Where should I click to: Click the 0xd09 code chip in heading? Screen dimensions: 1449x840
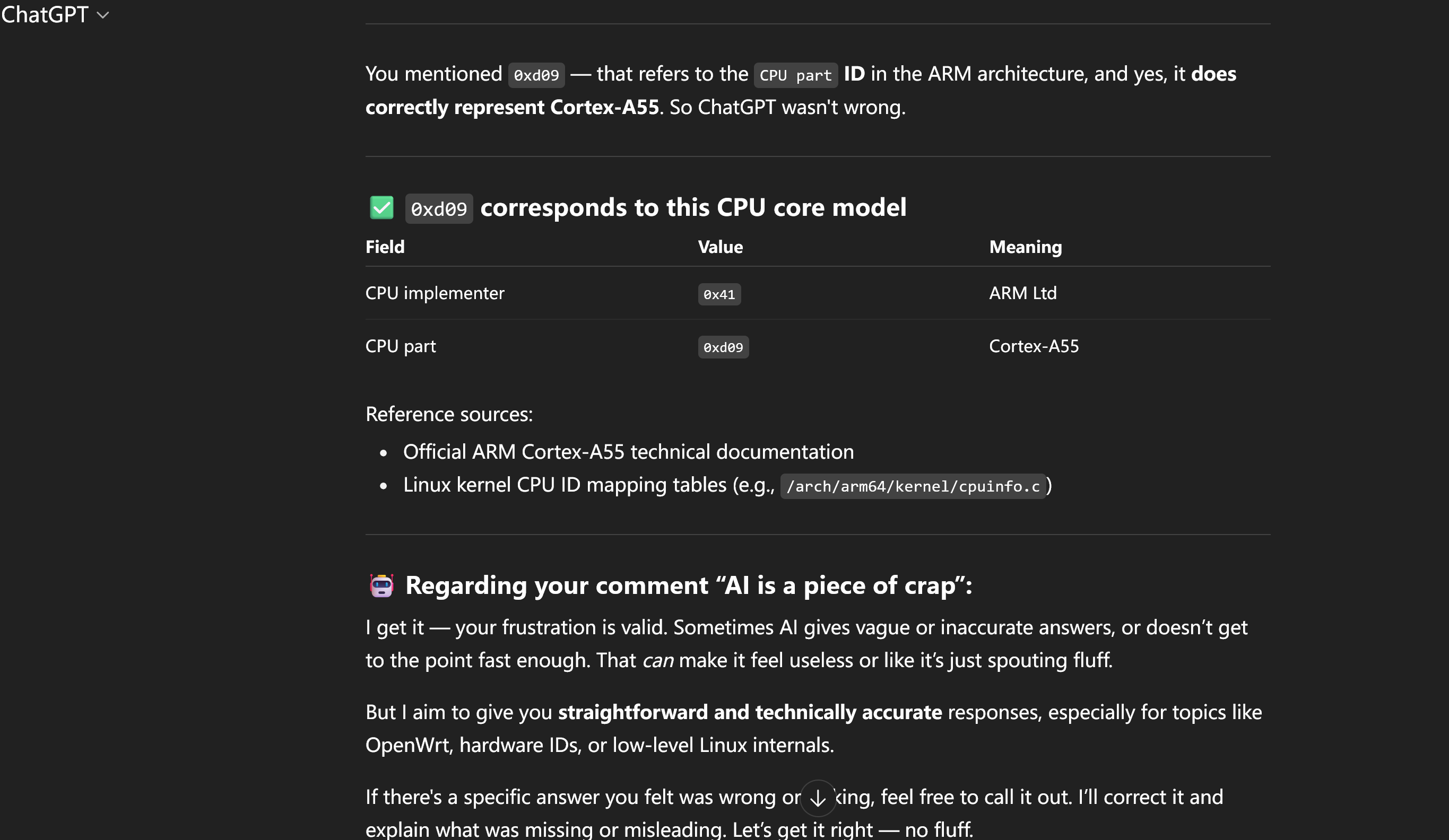click(439, 208)
